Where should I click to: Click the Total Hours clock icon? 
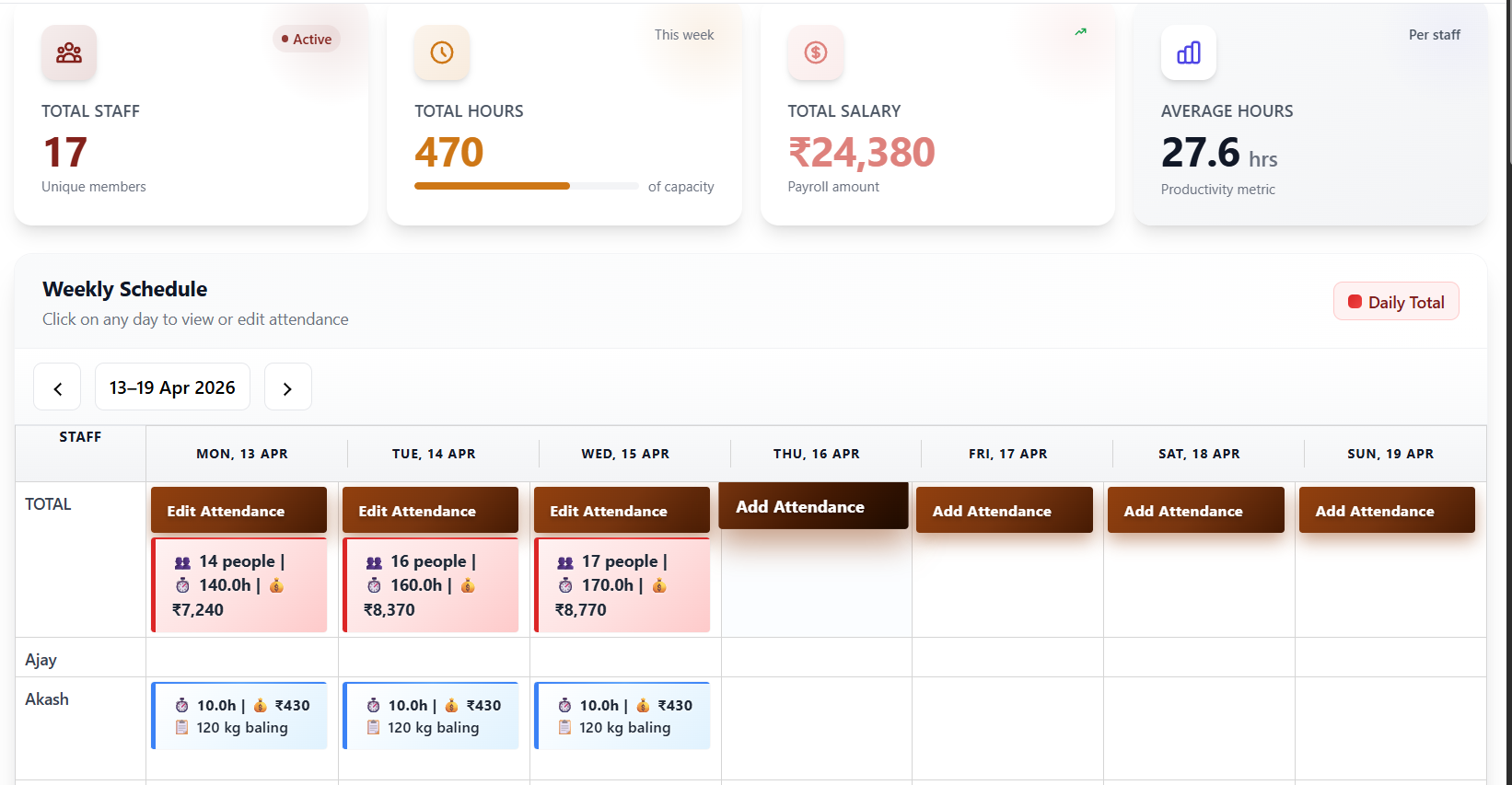point(442,53)
